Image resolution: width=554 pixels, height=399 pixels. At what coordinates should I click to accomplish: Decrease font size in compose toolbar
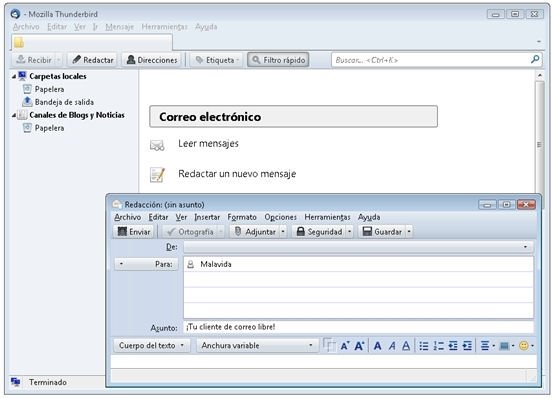point(345,346)
